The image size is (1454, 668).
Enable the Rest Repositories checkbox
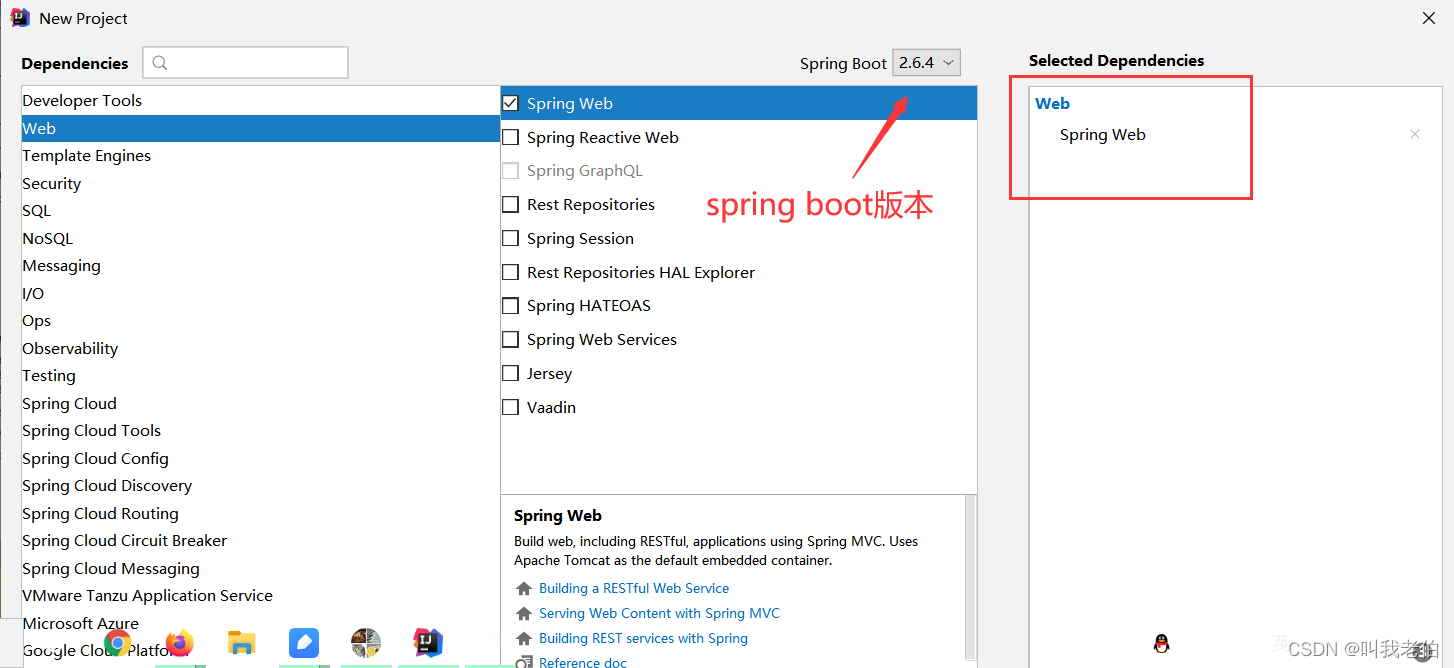(510, 205)
